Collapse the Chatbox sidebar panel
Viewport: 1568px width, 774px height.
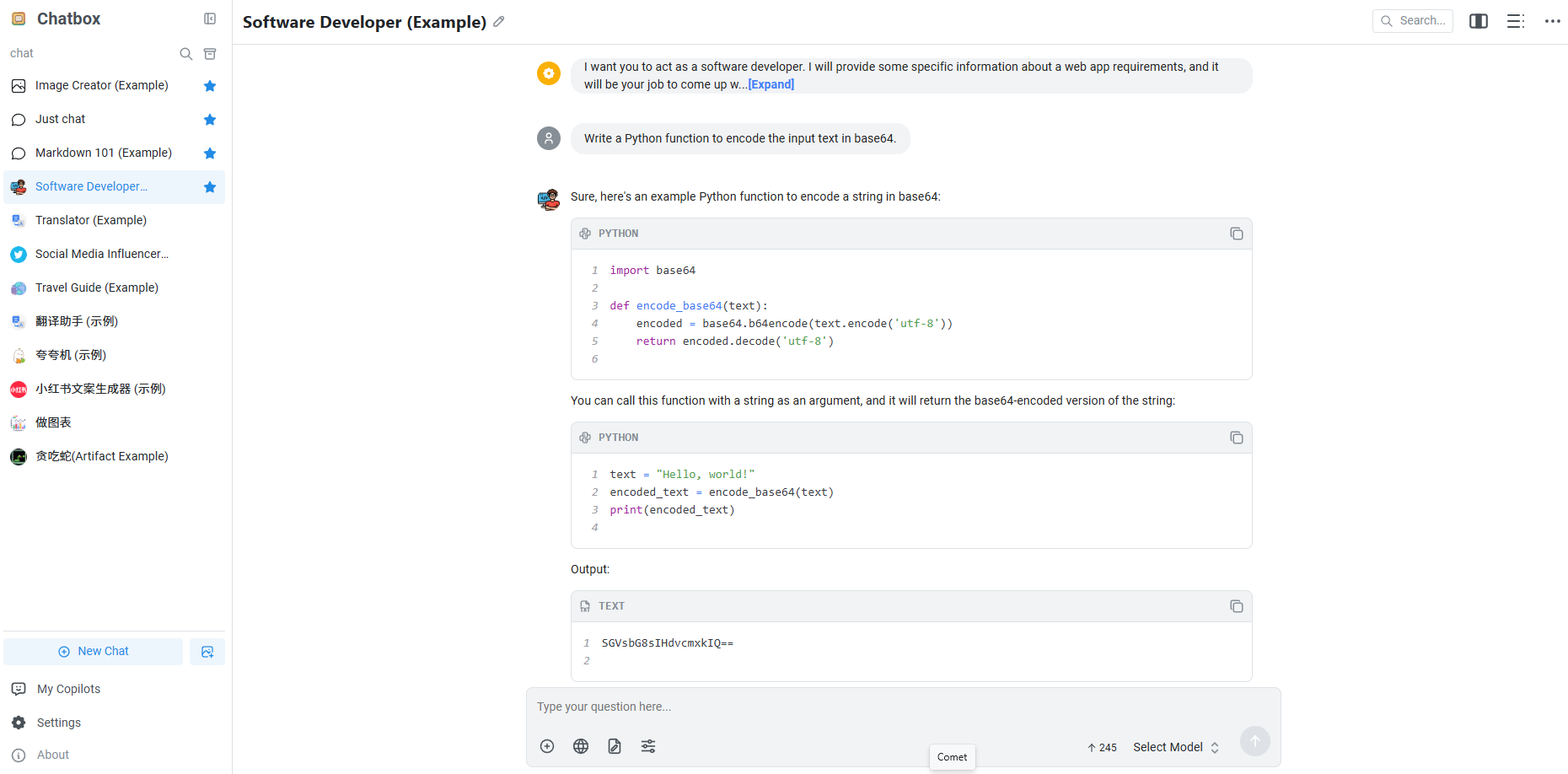tap(210, 19)
